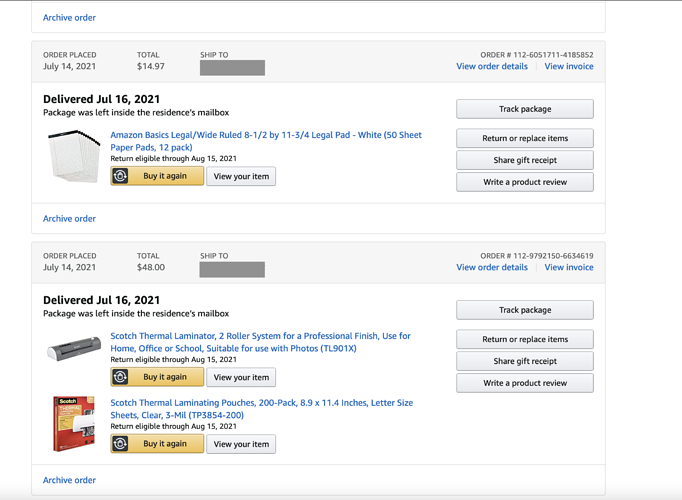The image size is (682, 500).
Task: Archive the $48.00 laminator order
Action: tap(69, 480)
